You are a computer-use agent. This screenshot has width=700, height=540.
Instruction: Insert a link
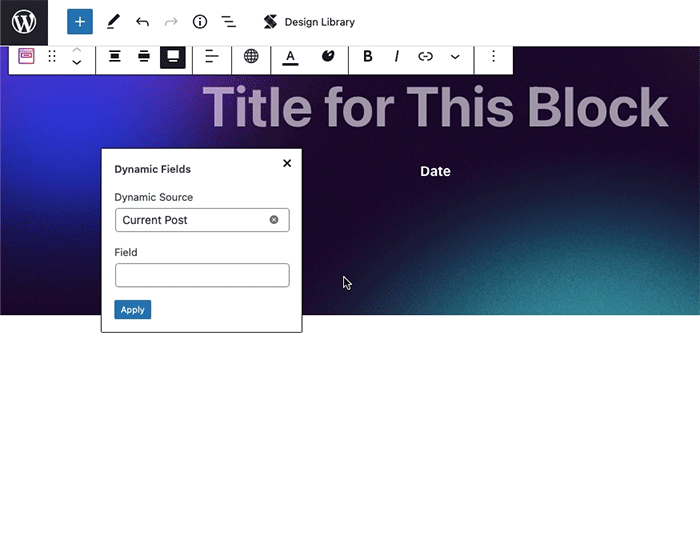coord(425,56)
